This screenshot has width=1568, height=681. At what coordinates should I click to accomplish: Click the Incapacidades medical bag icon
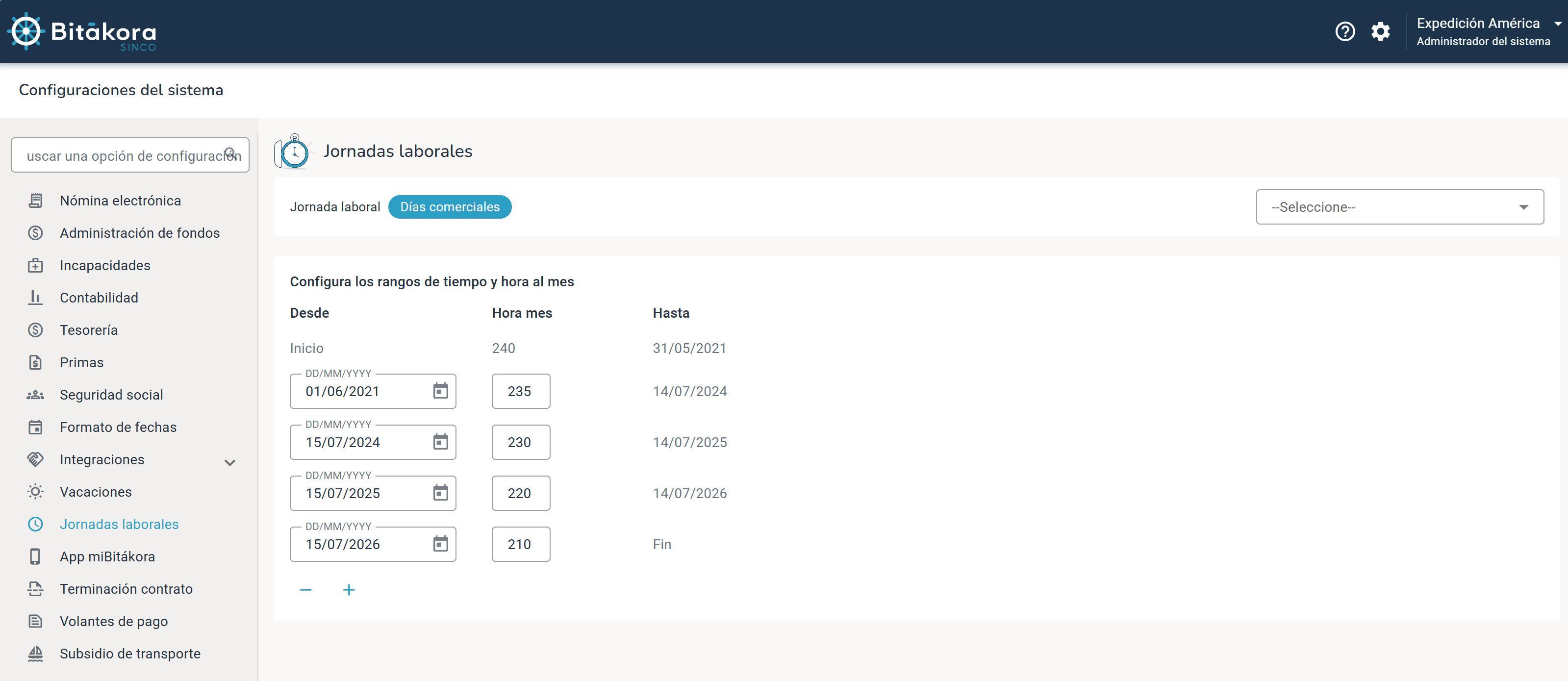pyautogui.click(x=35, y=265)
